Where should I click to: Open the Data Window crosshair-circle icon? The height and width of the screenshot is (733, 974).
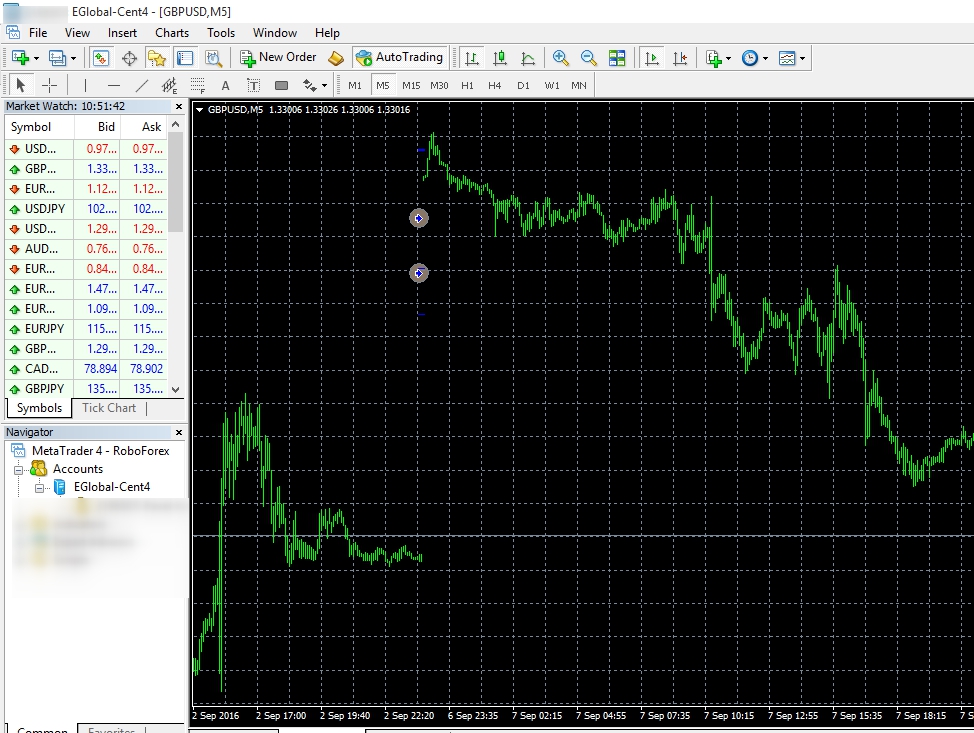(x=129, y=58)
